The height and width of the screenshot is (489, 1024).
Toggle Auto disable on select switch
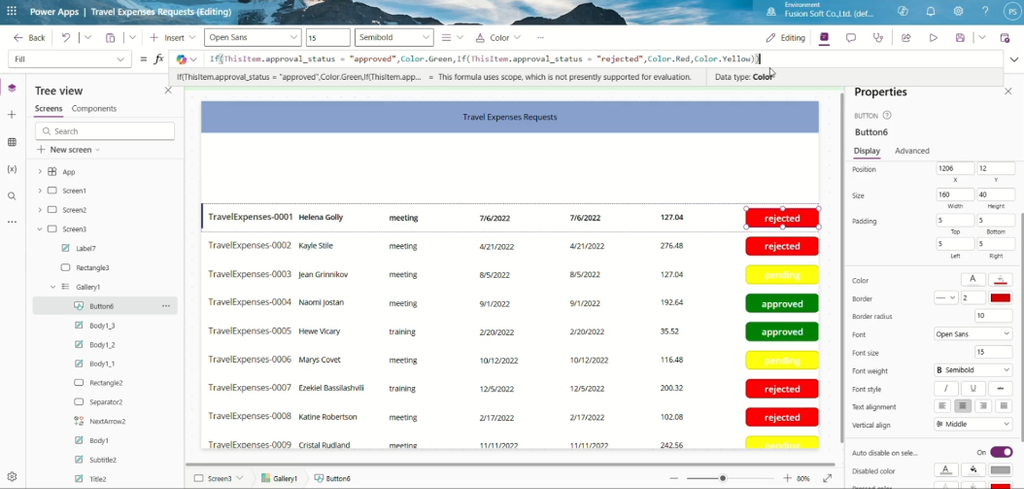(1001, 452)
